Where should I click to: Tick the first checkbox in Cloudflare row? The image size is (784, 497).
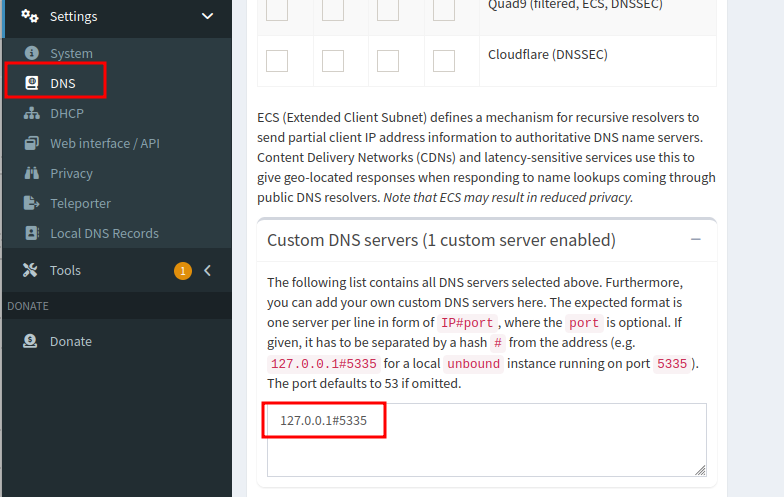click(277, 61)
